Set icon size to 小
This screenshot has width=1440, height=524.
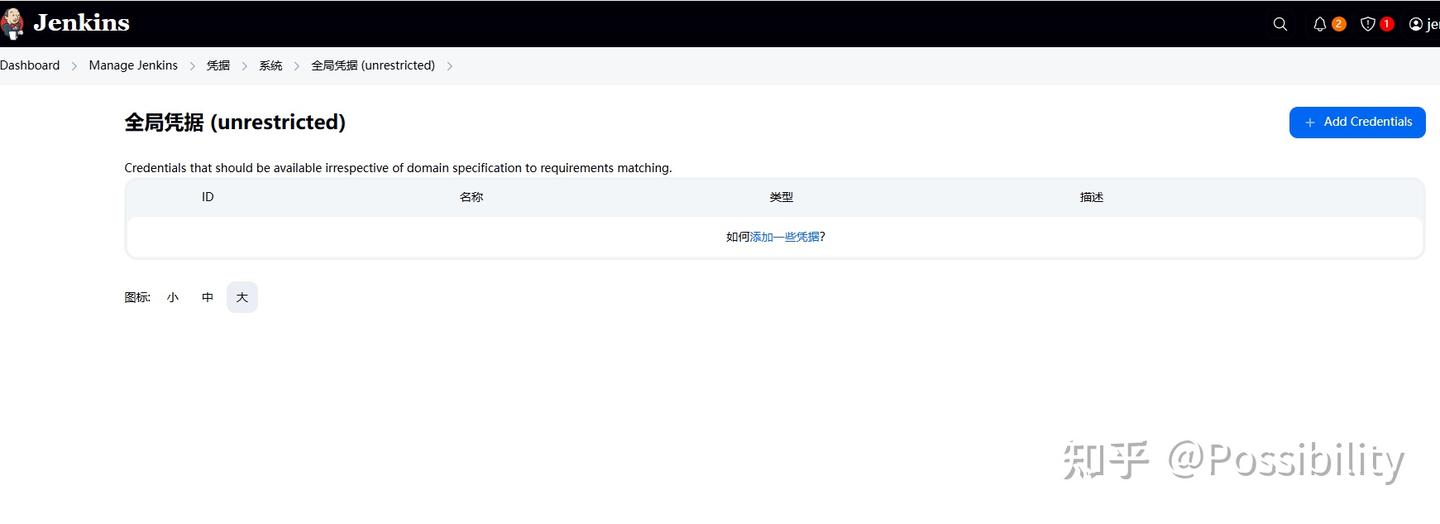pos(173,297)
